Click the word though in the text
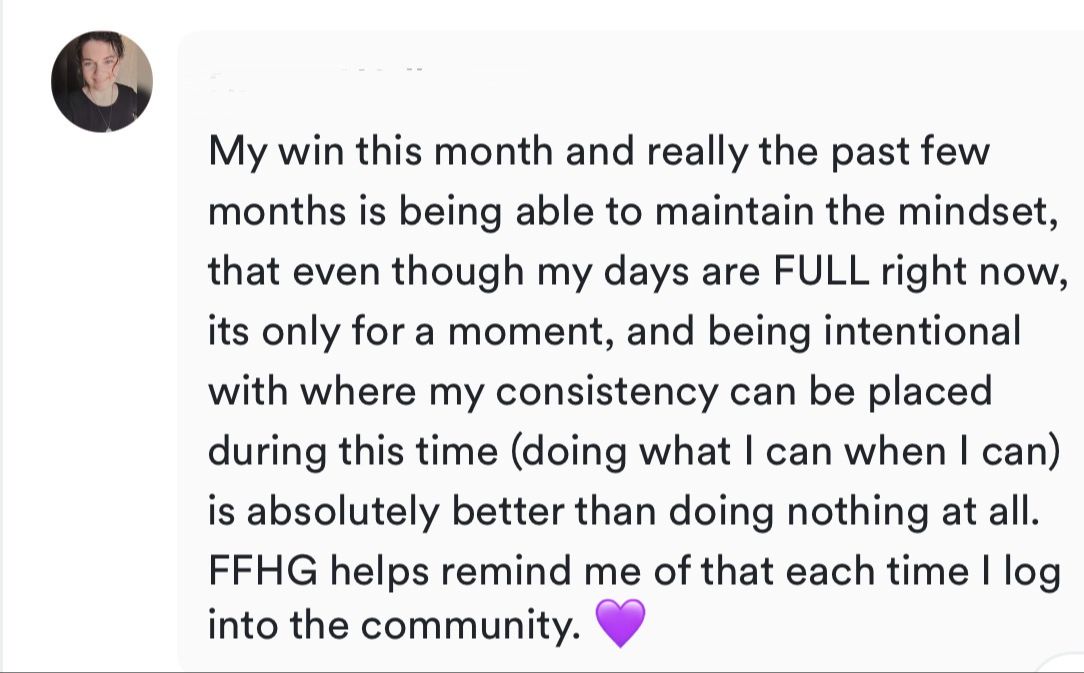This screenshot has height=673, width=1084. pyautogui.click(x=458, y=273)
